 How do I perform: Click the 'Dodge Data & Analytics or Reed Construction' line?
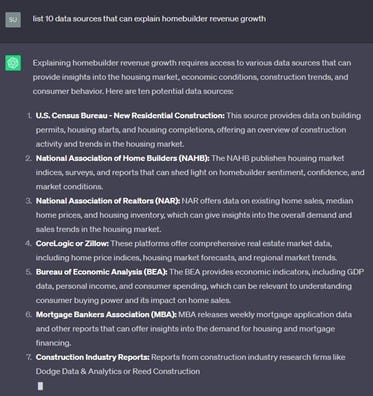click(118, 371)
